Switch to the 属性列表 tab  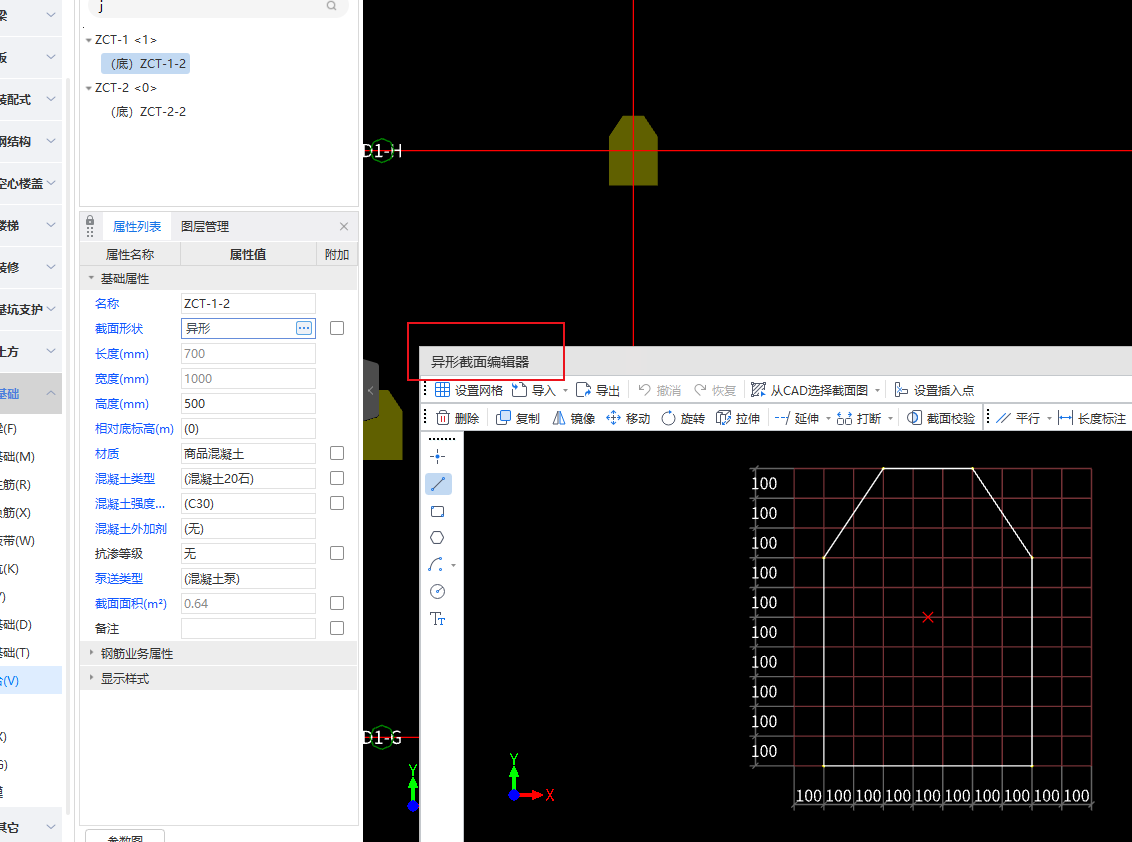[x=137, y=227]
